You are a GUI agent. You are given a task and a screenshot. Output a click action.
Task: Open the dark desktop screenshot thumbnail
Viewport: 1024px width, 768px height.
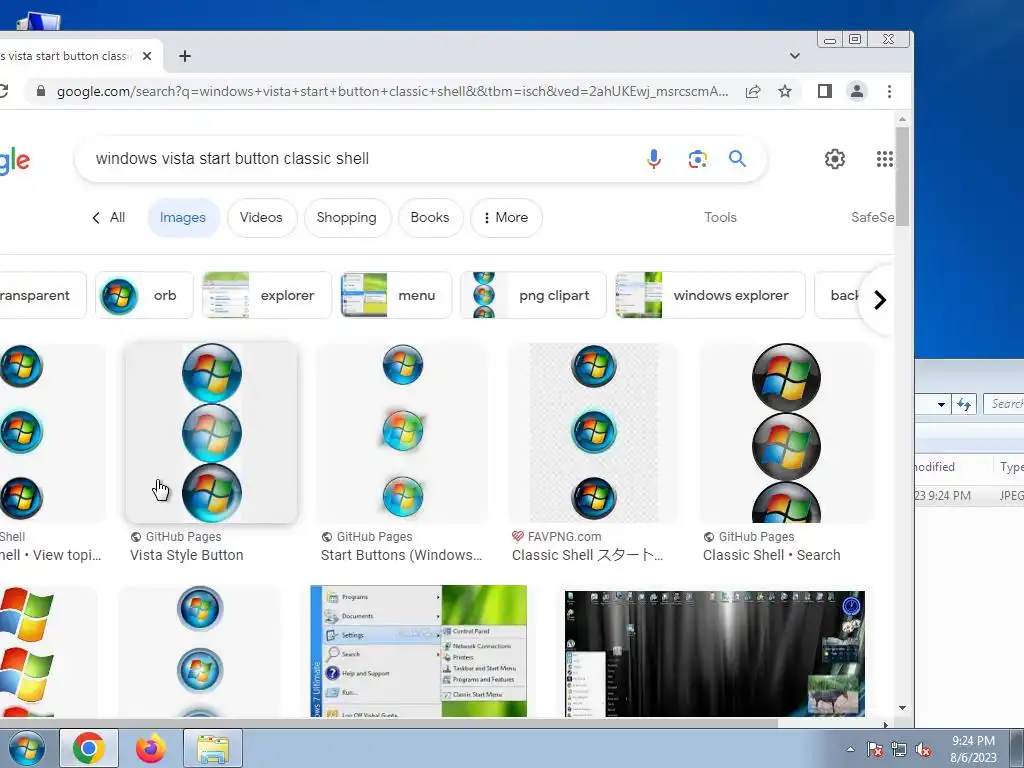pos(714,654)
